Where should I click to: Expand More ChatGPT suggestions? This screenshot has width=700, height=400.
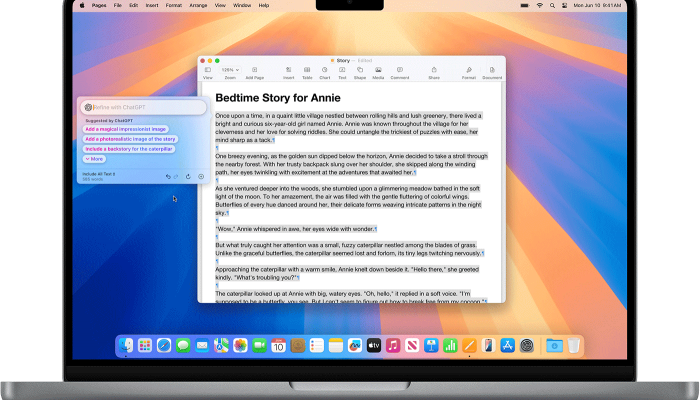click(x=94, y=158)
